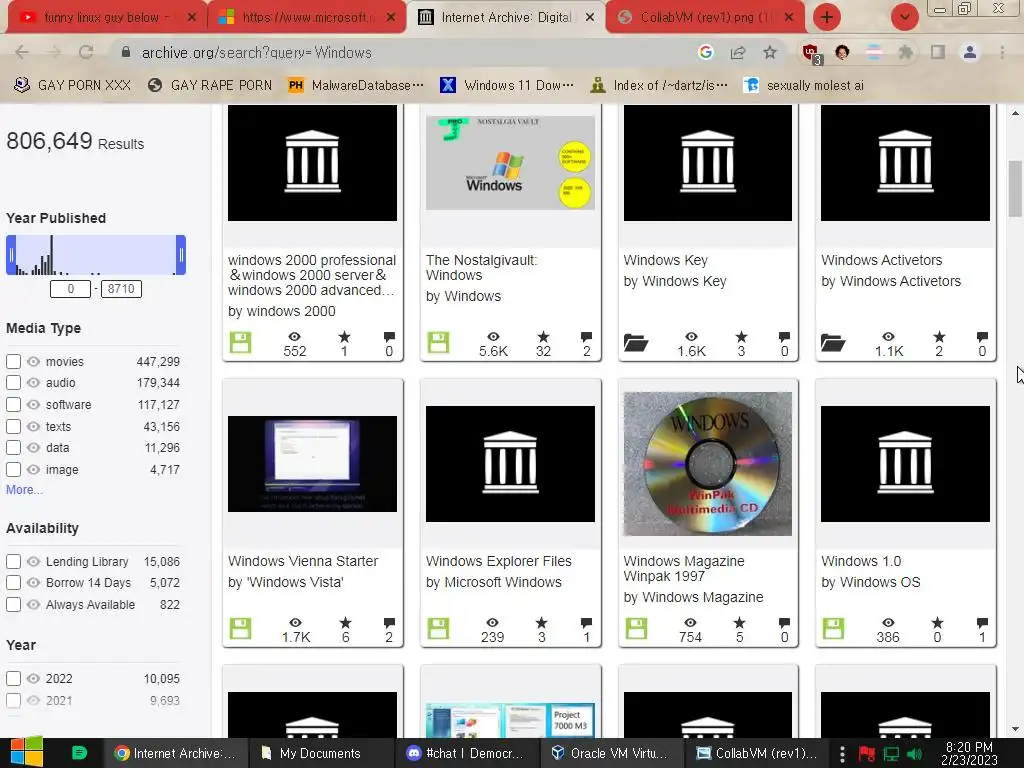Click reviews icon on Windows Vienna Starter card
1024x768 pixels.
[389, 623]
